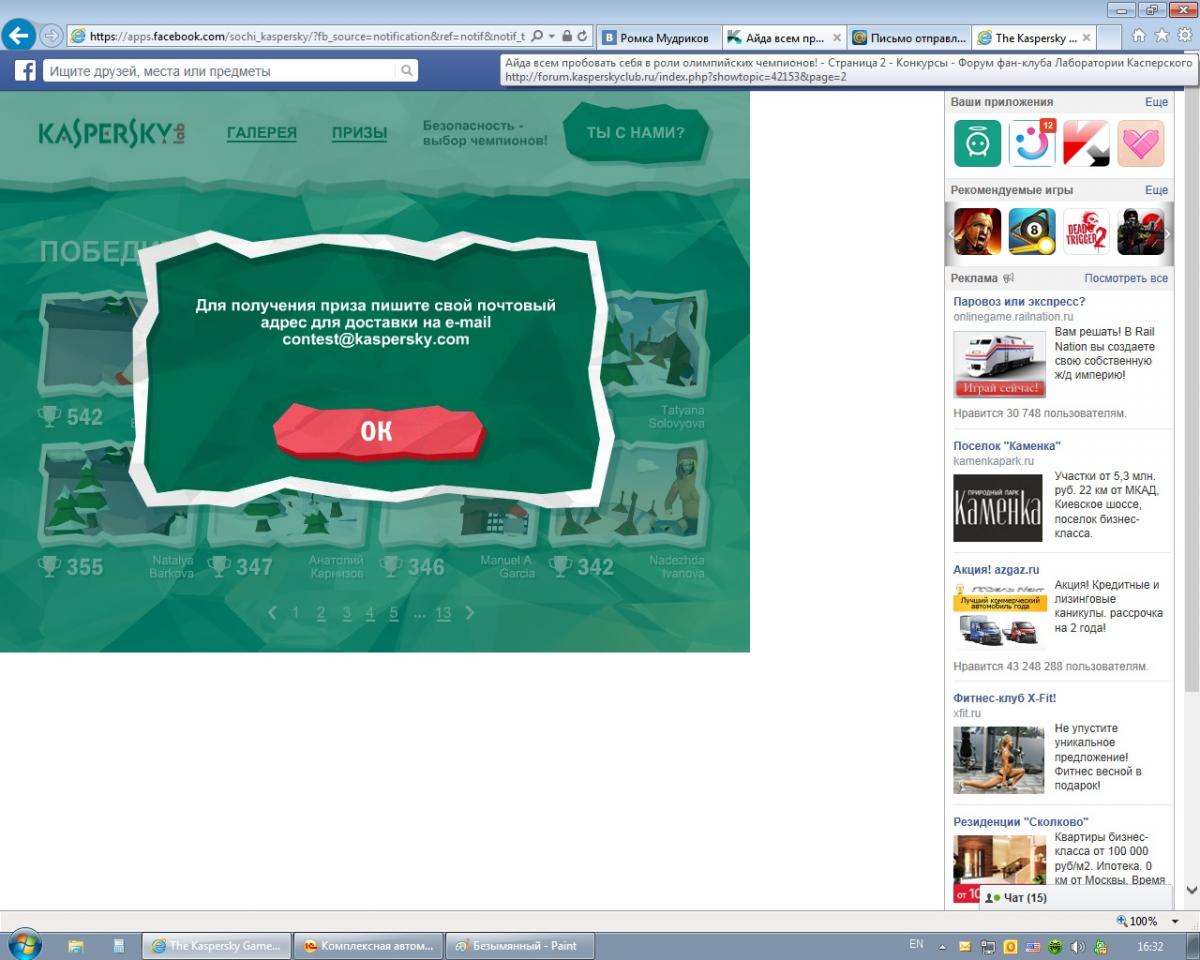Click the volume speaker tray icon
1200x960 pixels.
pos(1078,946)
